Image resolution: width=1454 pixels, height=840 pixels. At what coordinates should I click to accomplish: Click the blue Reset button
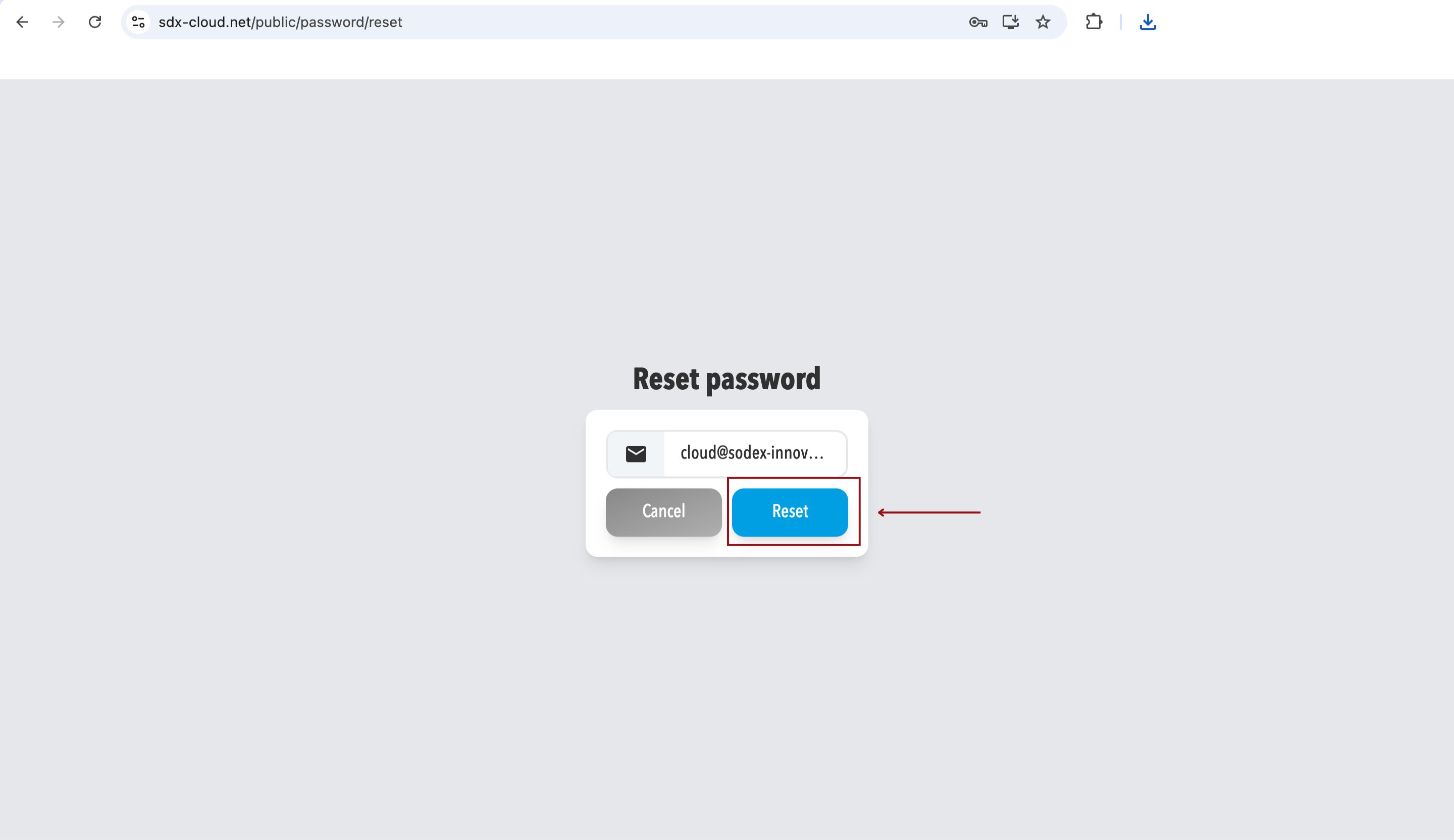(790, 512)
